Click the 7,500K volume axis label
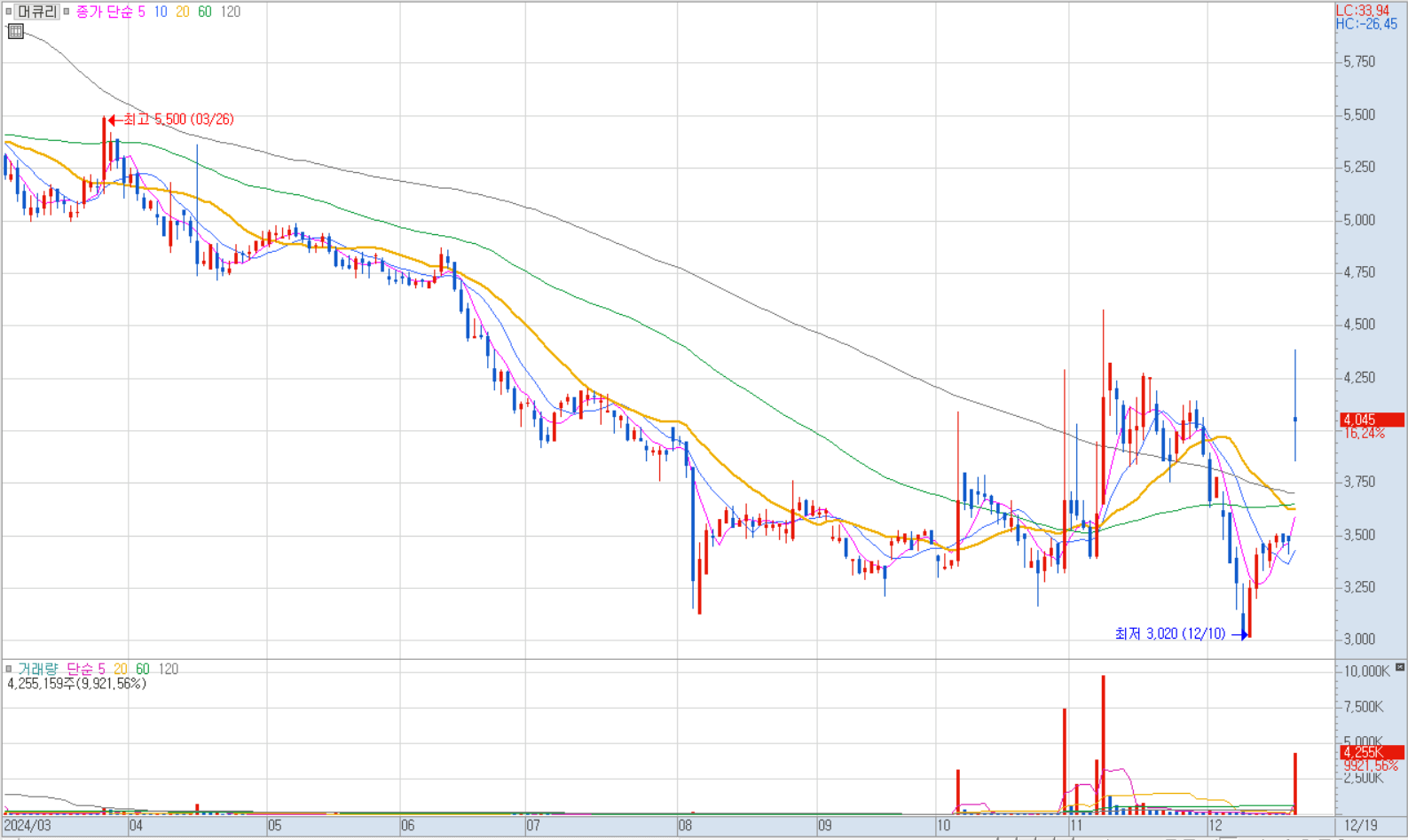 [1364, 707]
